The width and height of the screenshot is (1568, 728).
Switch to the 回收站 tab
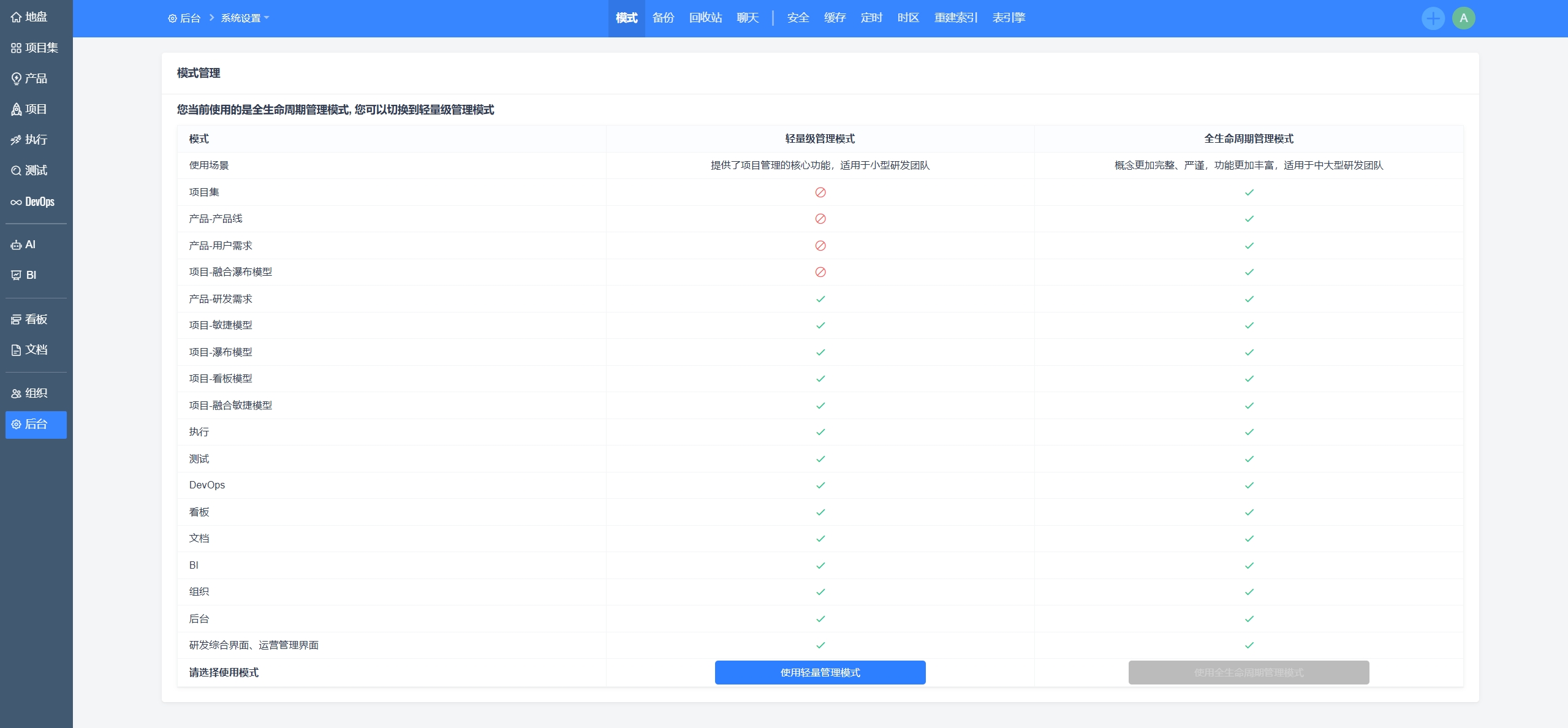[x=705, y=18]
